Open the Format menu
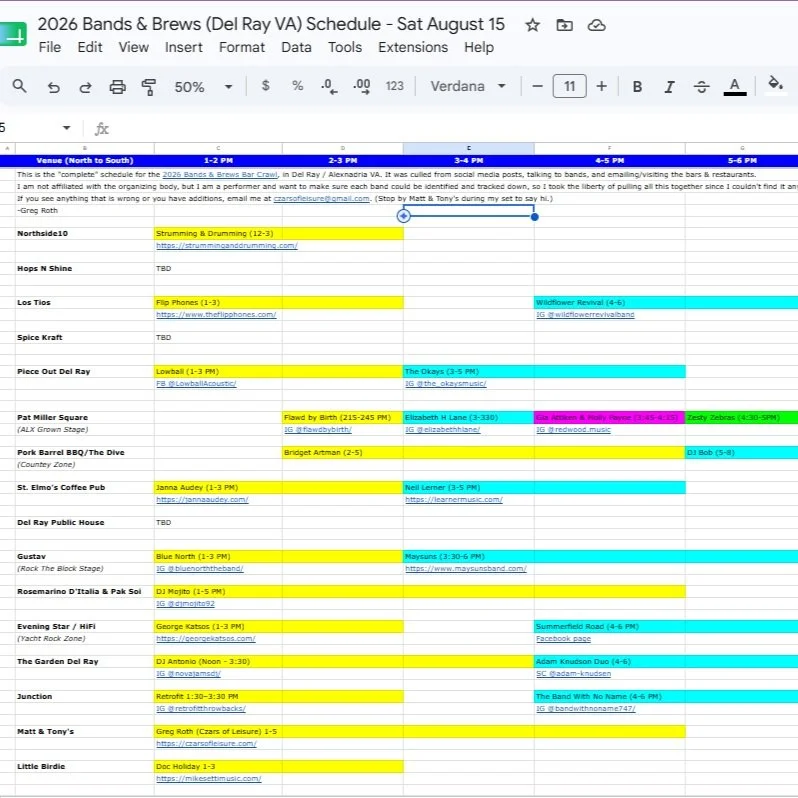Screen dimensions: 798x798 [x=242, y=47]
